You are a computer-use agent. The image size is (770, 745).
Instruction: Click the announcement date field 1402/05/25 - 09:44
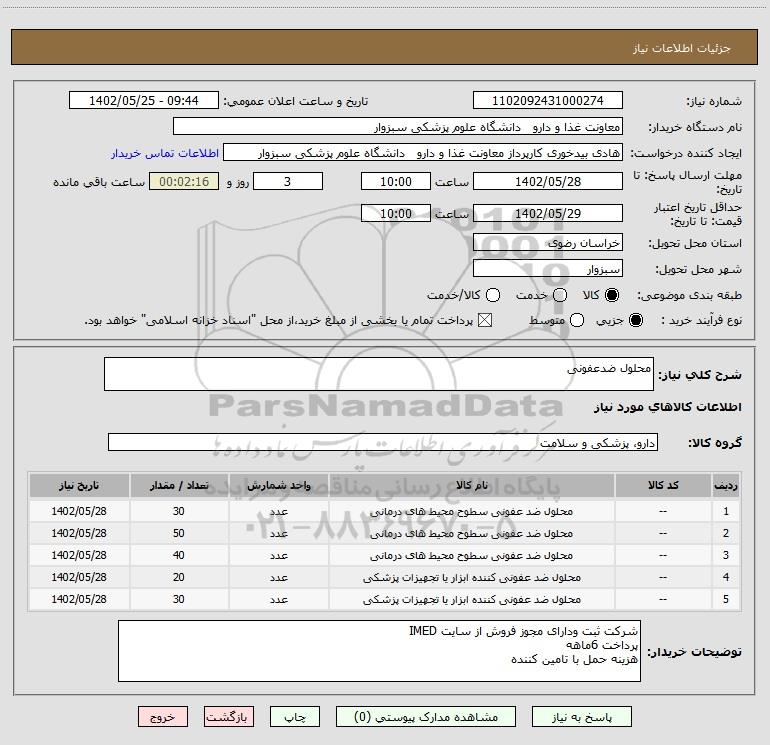[x=143, y=101]
